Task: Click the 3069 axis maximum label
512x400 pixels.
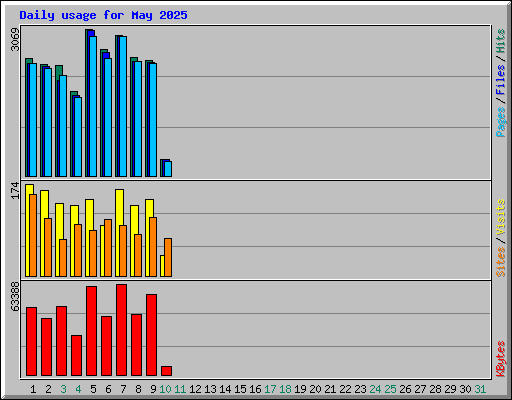Action: click(x=15, y=39)
